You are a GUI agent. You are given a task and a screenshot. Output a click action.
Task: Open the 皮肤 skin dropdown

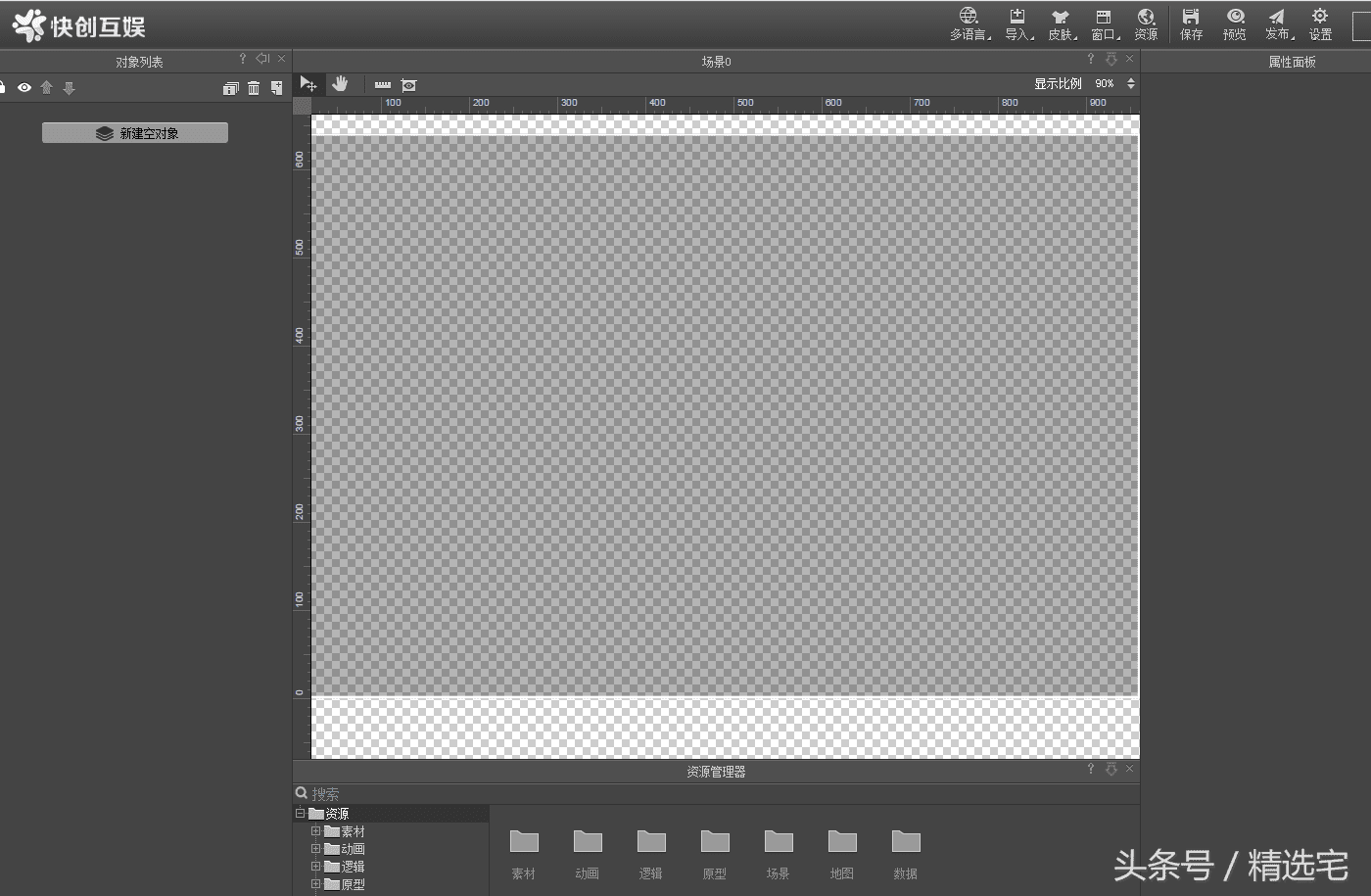pyautogui.click(x=1062, y=24)
